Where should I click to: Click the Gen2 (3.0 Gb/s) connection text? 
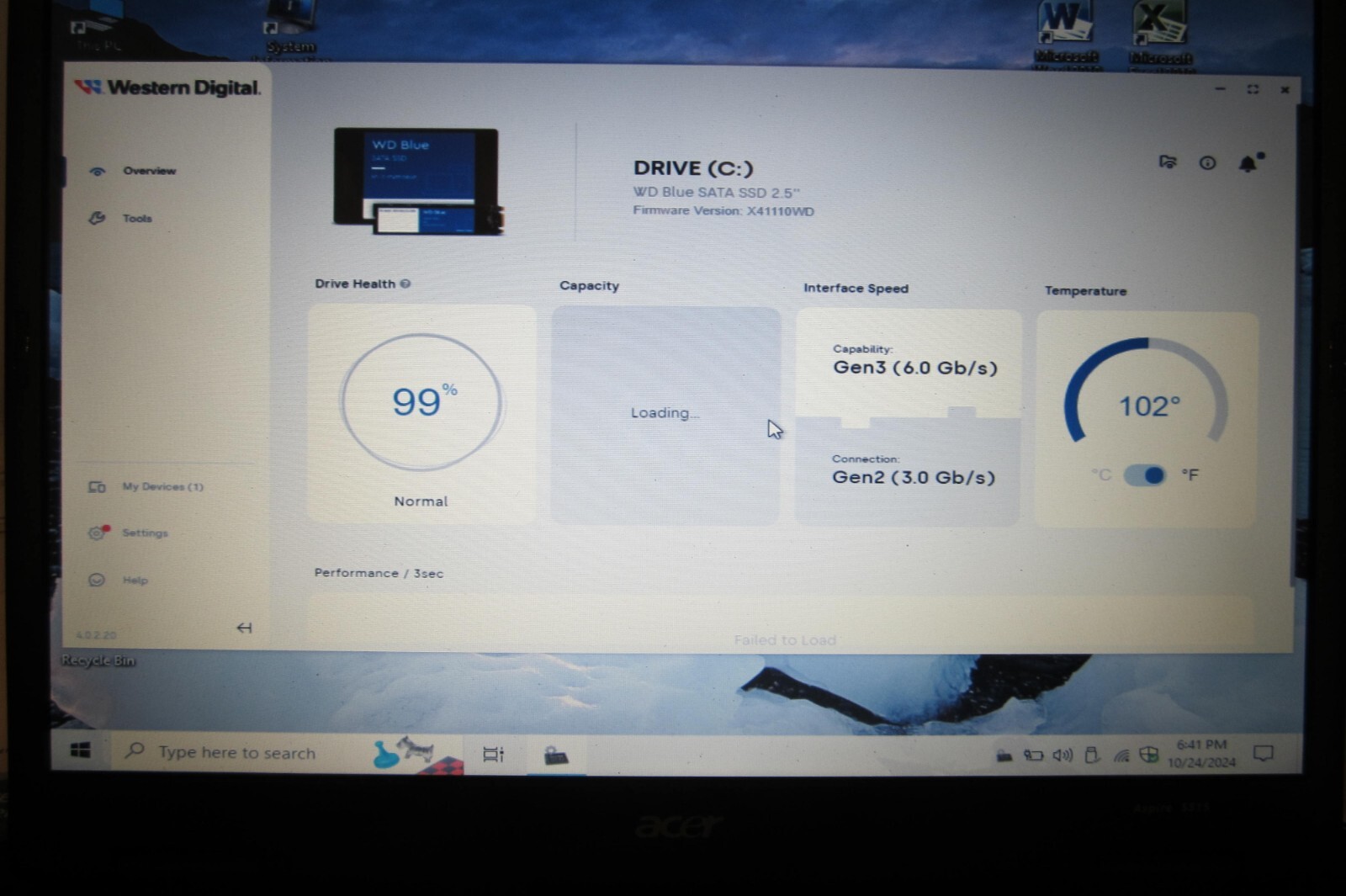click(914, 477)
